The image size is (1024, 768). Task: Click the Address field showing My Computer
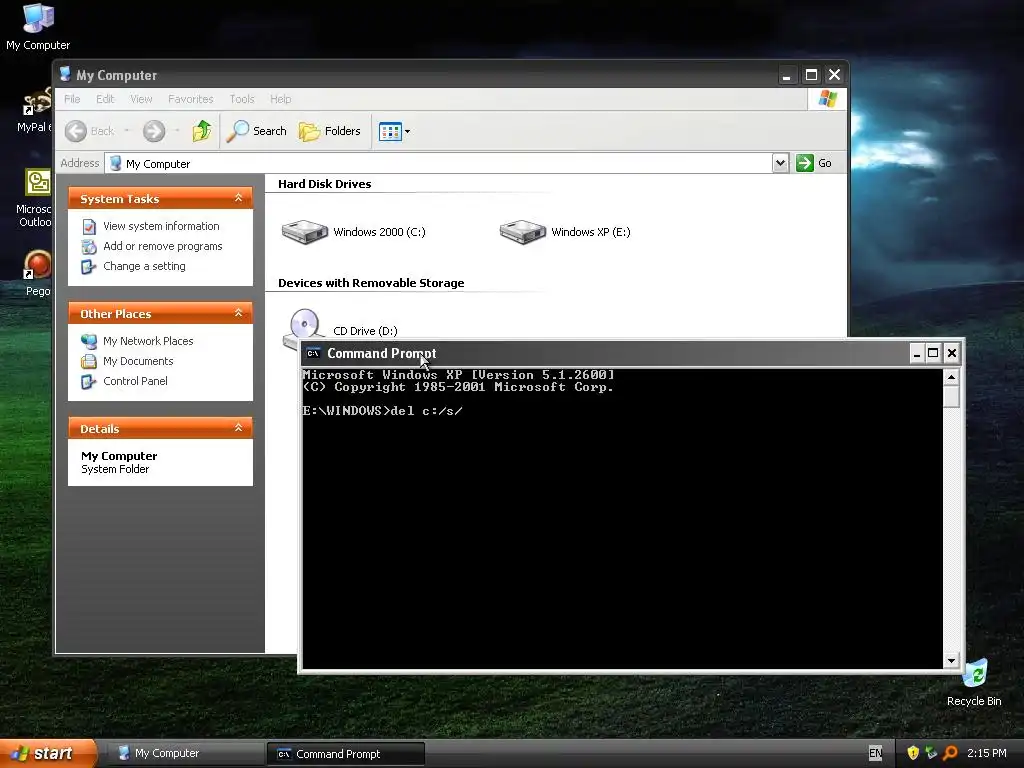(x=438, y=163)
